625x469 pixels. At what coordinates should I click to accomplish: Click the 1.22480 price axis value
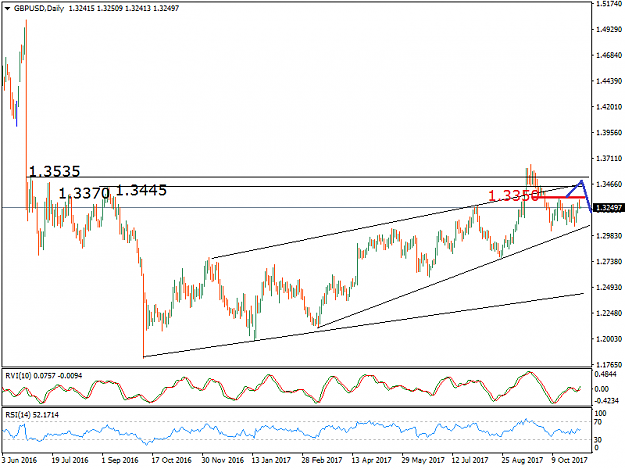click(609, 313)
